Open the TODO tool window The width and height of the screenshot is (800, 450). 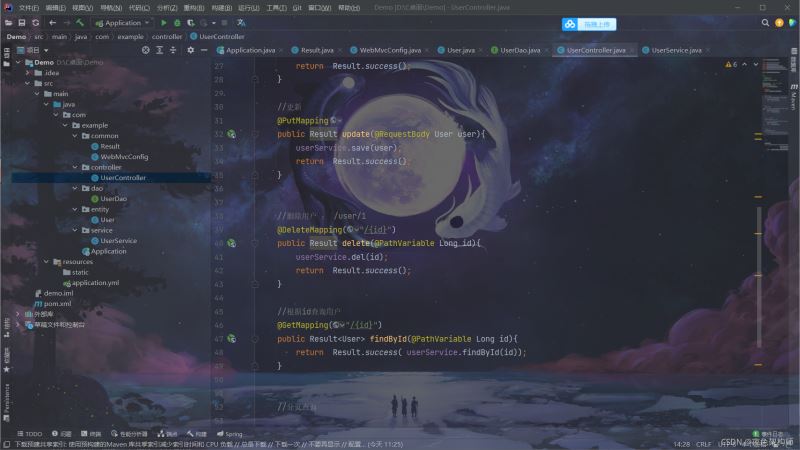pos(30,434)
